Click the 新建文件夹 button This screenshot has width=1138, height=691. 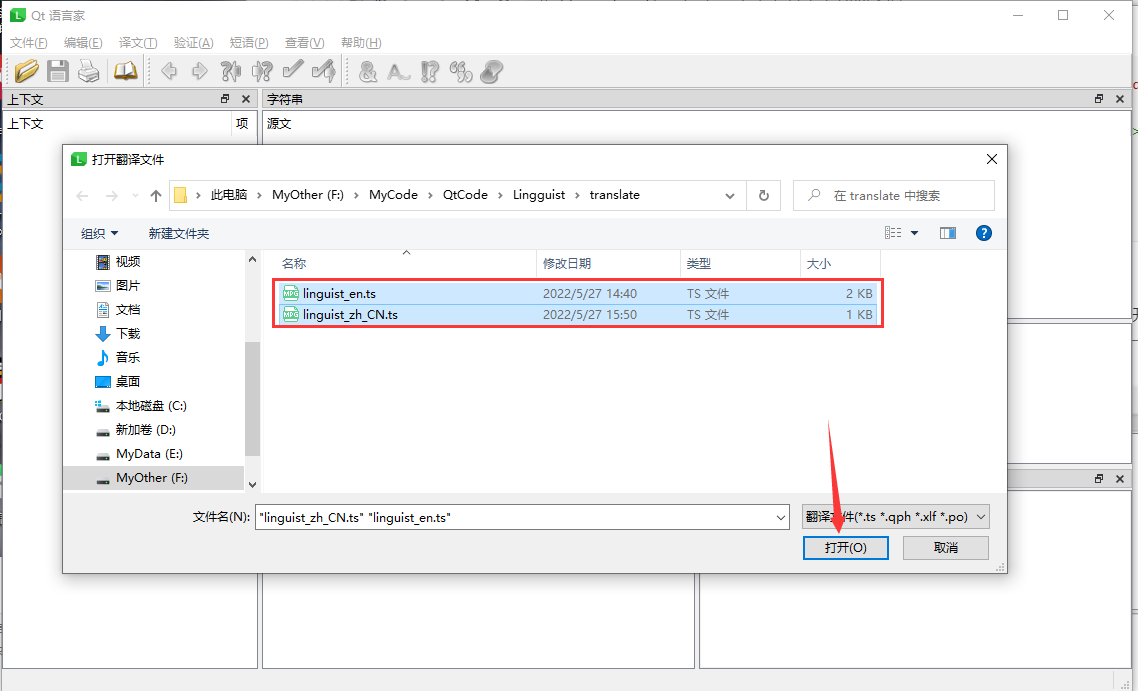pyautogui.click(x=179, y=233)
